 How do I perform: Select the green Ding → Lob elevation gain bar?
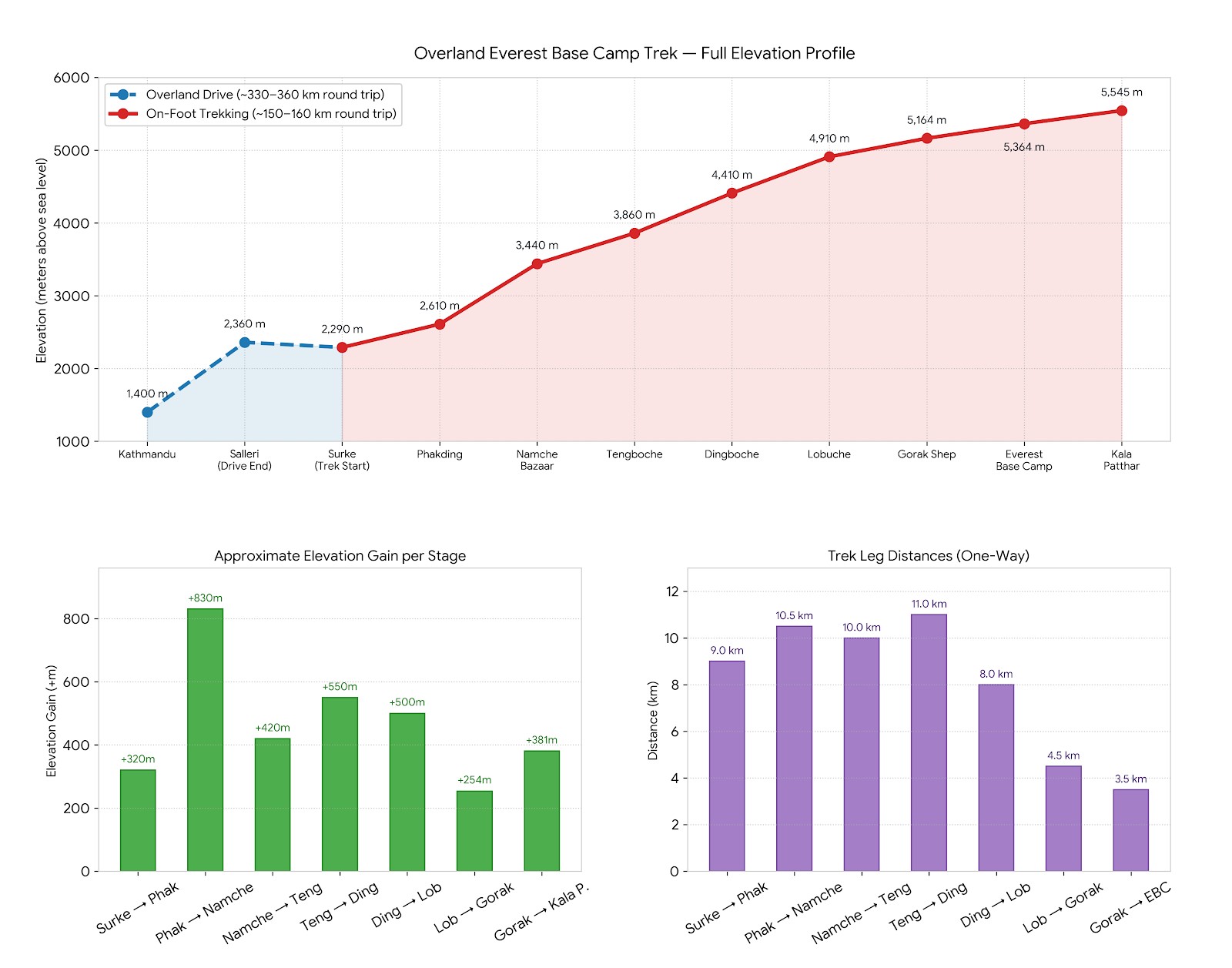[407, 792]
